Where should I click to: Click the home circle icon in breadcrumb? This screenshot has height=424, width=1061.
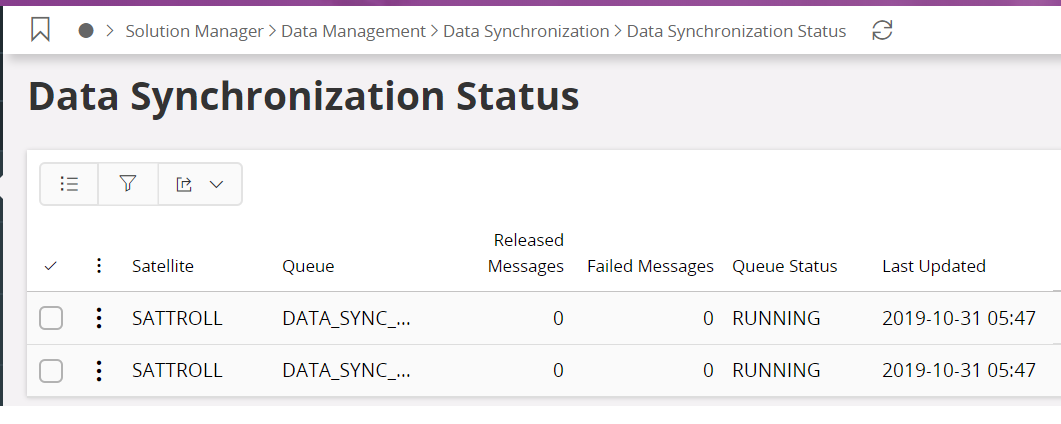click(86, 31)
